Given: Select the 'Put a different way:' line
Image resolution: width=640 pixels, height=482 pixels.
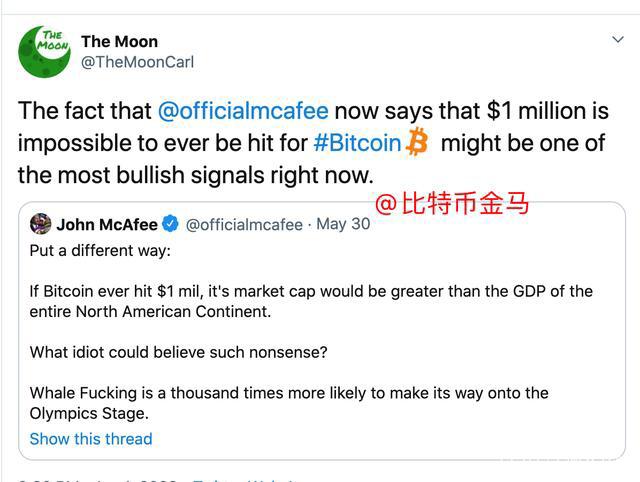Looking at the screenshot, I should (100, 251).
